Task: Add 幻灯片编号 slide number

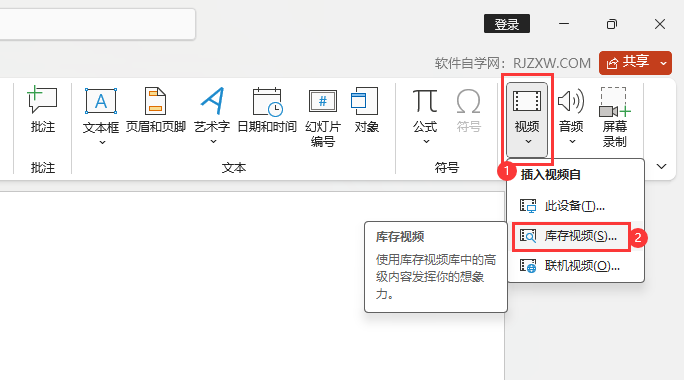Action: (x=323, y=117)
